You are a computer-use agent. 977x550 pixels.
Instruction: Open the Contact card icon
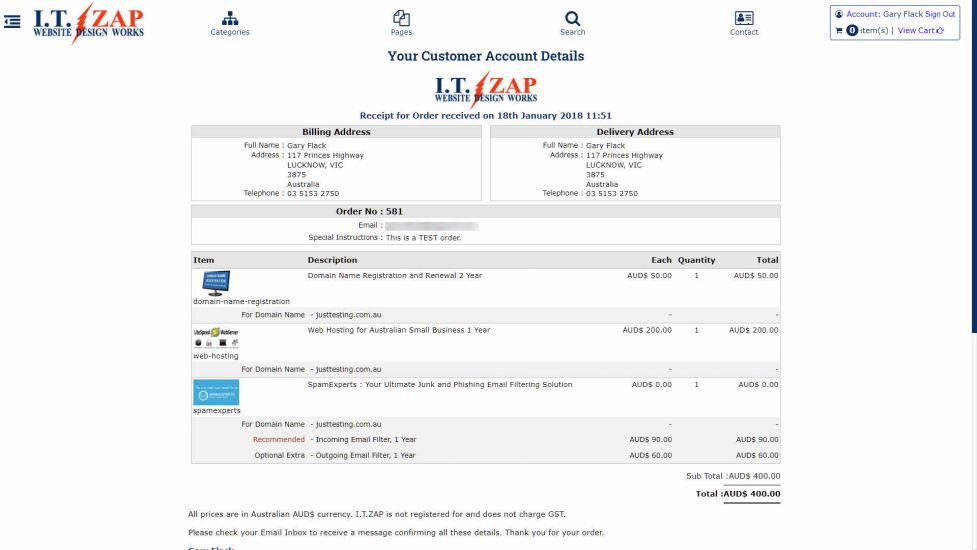point(743,18)
